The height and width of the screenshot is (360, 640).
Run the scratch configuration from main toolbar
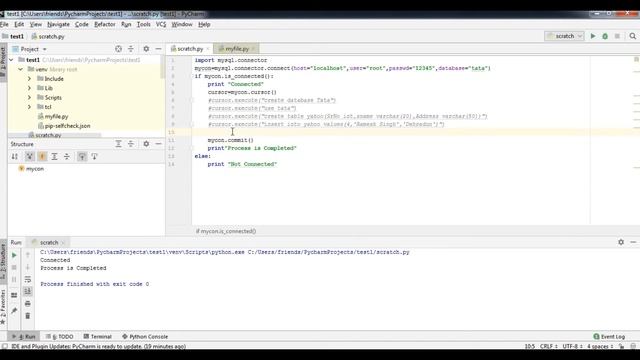(x=593, y=36)
